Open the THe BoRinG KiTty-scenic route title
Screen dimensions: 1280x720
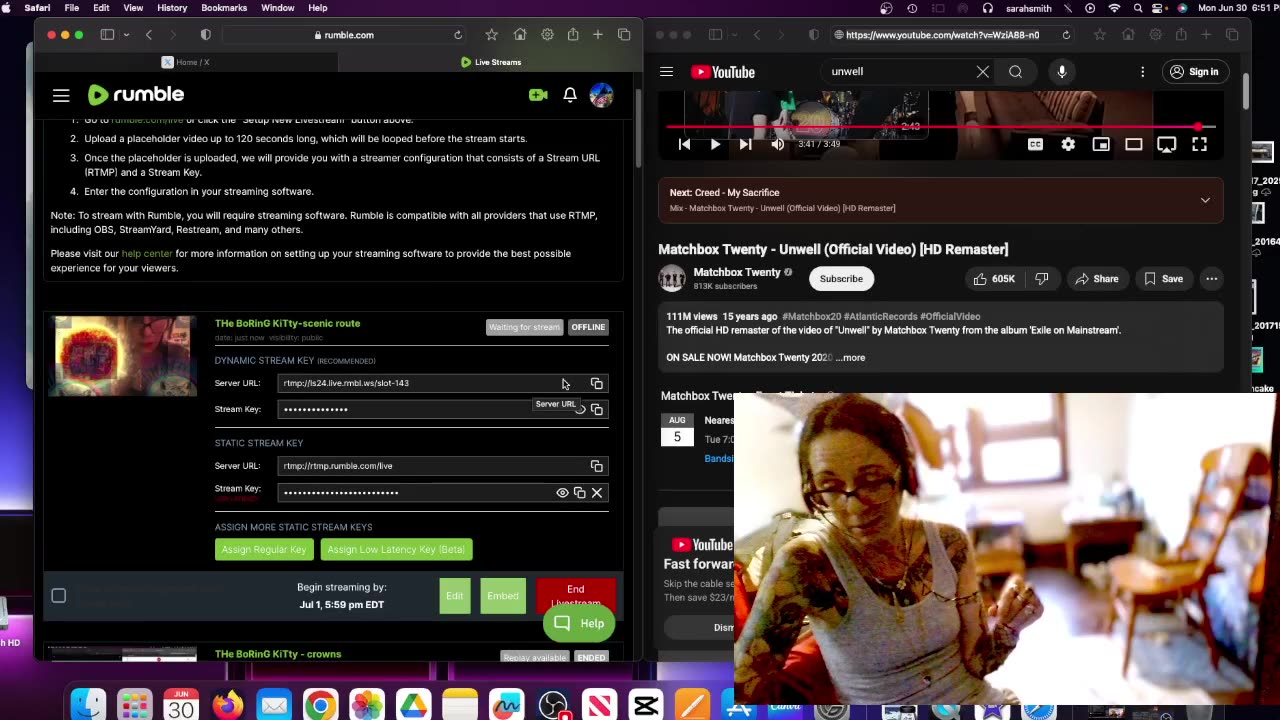pyautogui.click(x=287, y=323)
